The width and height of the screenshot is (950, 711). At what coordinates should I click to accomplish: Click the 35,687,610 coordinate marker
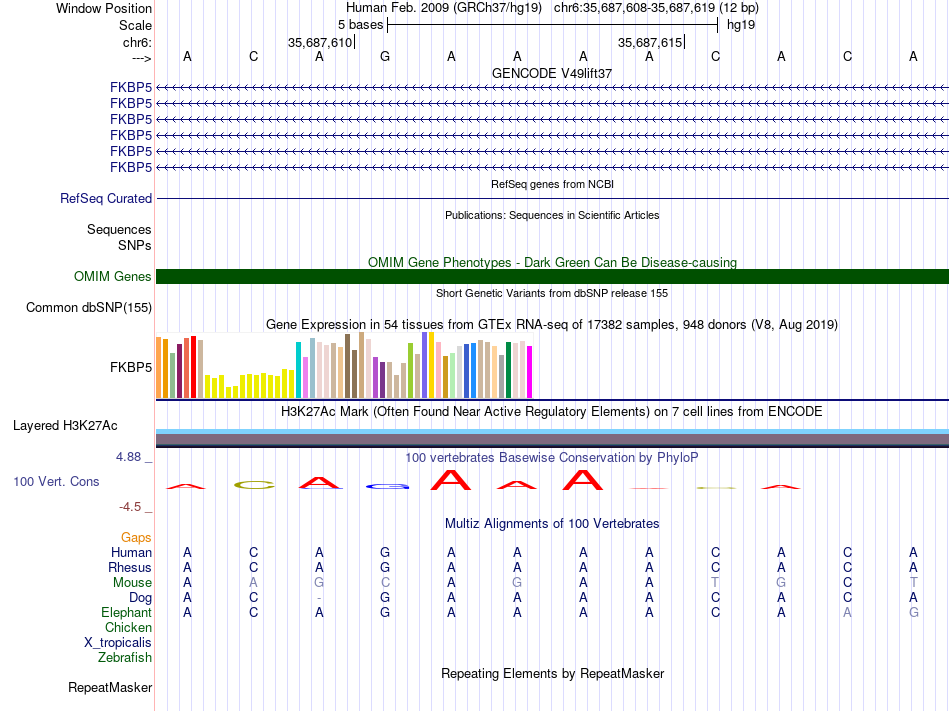[320, 42]
